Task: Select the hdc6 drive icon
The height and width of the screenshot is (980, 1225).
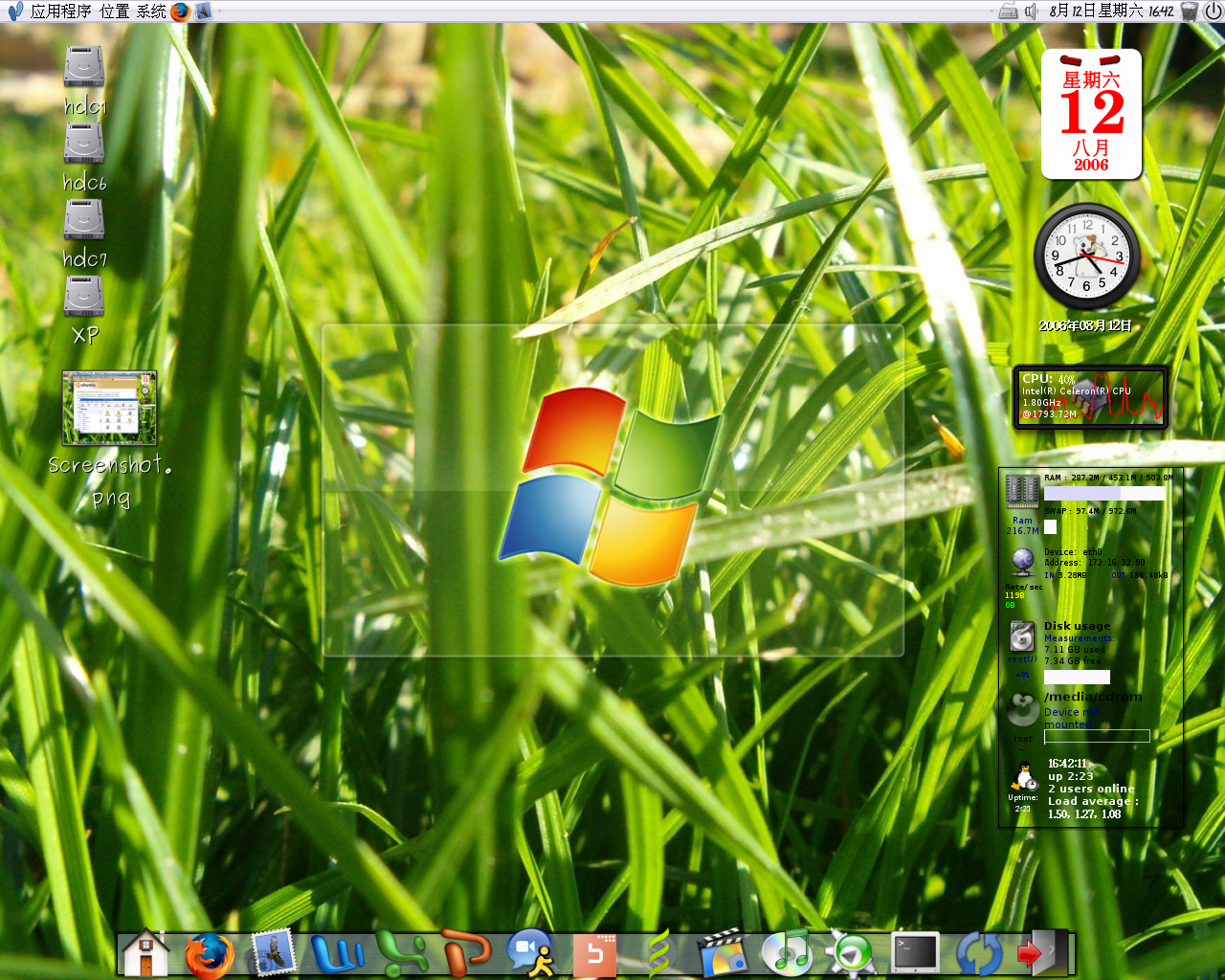Action: pyautogui.click(x=84, y=144)
